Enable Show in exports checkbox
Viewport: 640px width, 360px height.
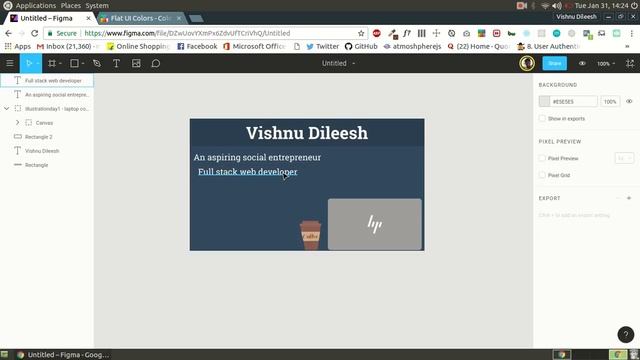coord(542,118)
